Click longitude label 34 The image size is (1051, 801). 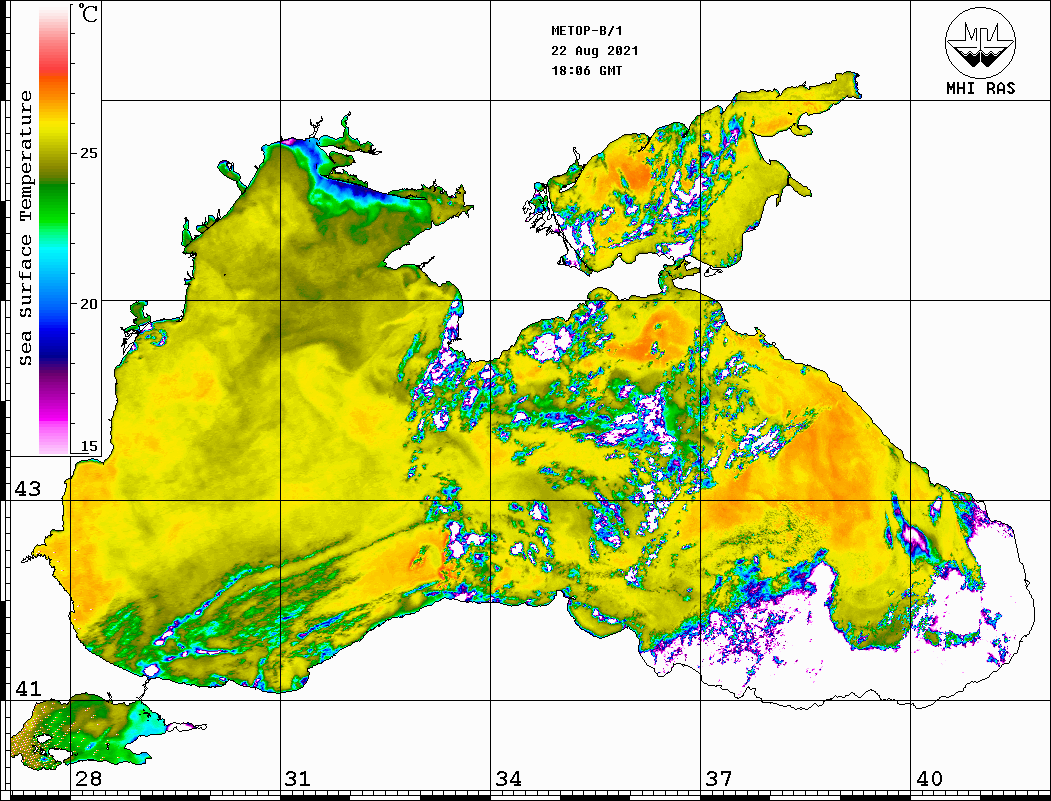click(x=509, y=779)
